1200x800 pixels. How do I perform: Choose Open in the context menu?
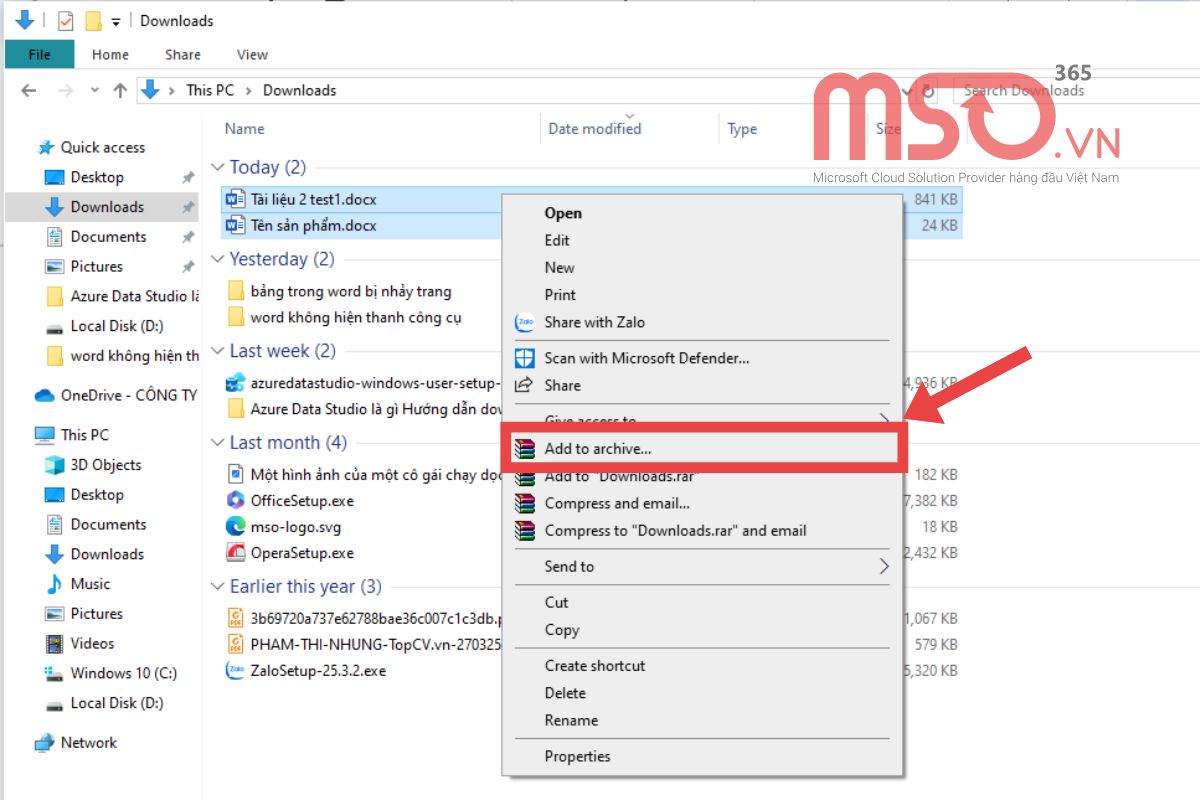click(x=563, y=213)
